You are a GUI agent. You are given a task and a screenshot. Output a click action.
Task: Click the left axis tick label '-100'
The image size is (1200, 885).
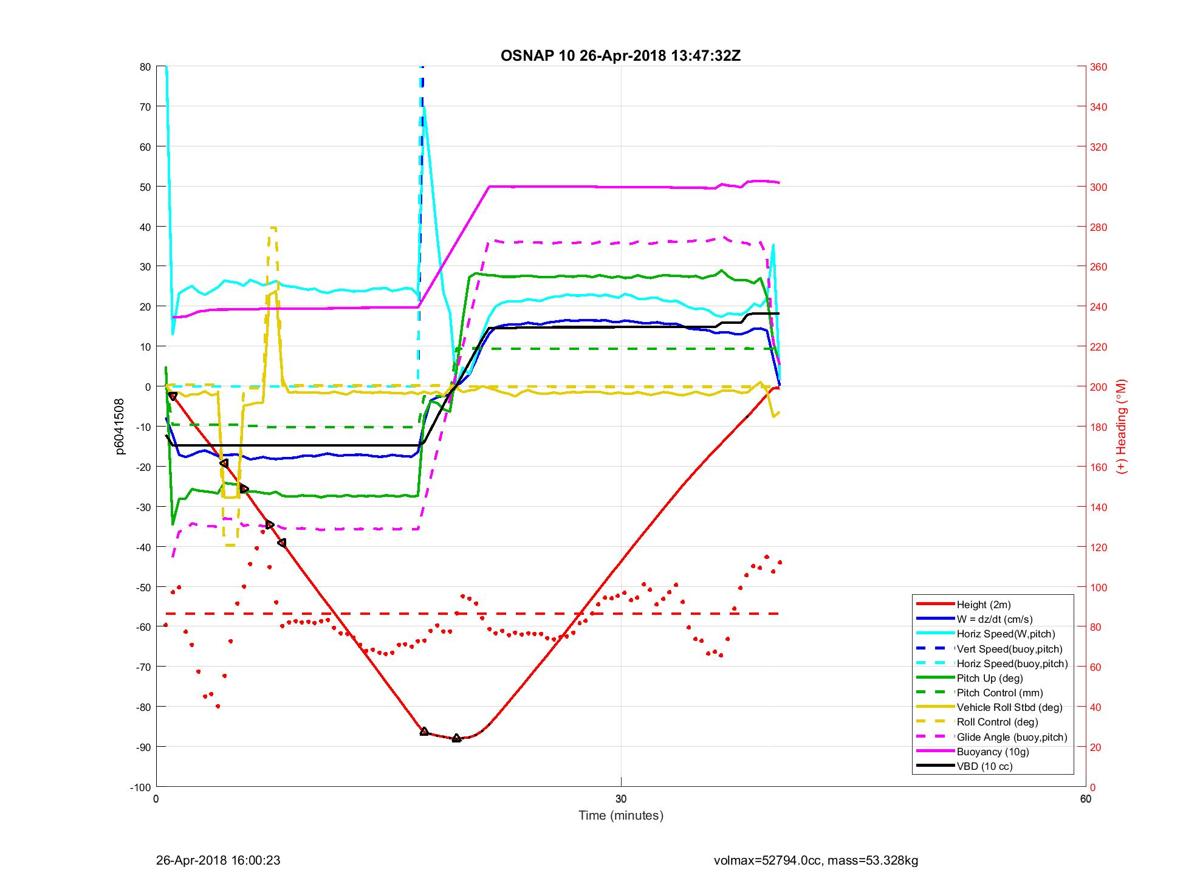coord(139,787)
